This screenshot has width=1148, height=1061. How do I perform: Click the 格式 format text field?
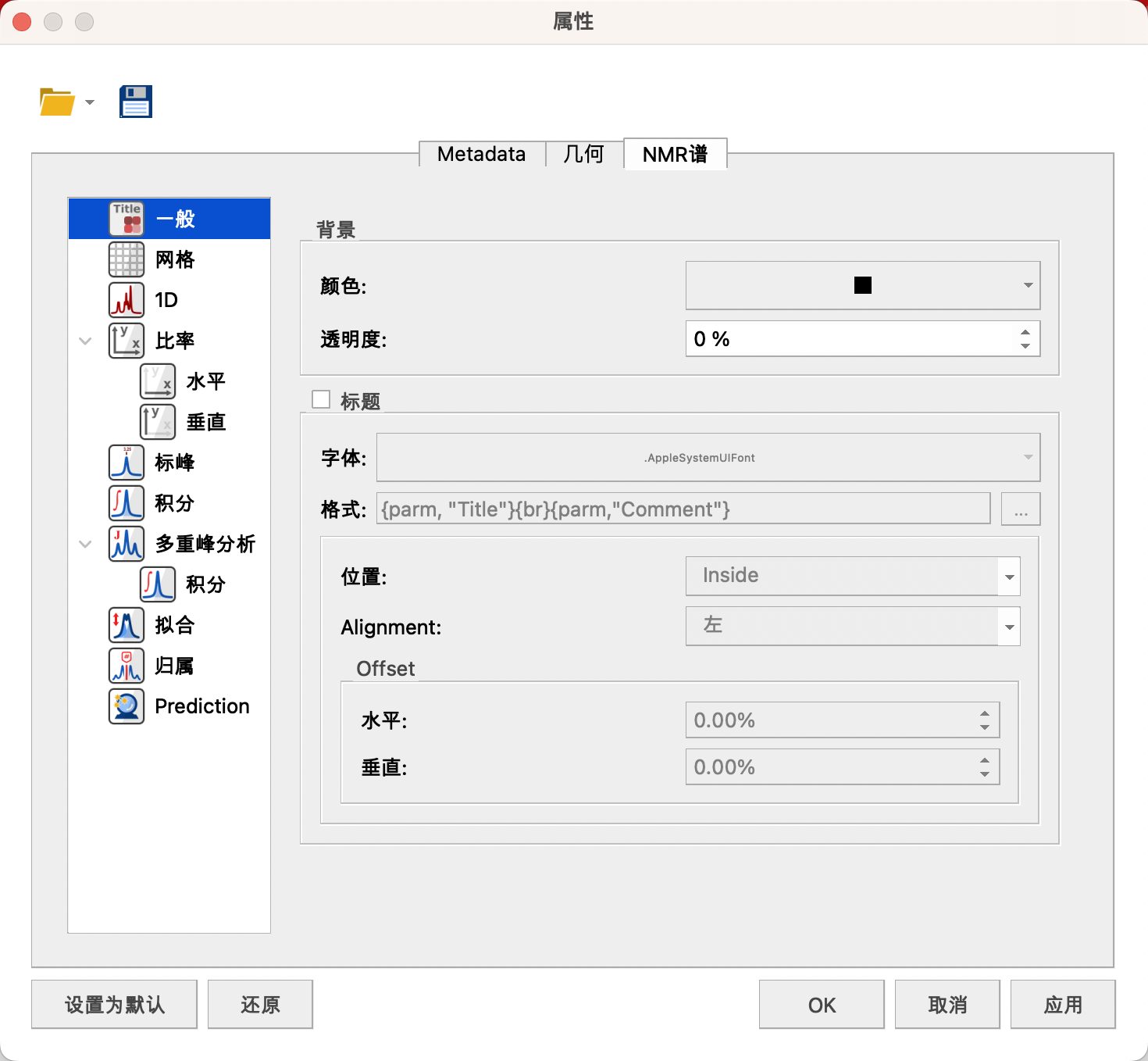[683, 509]
